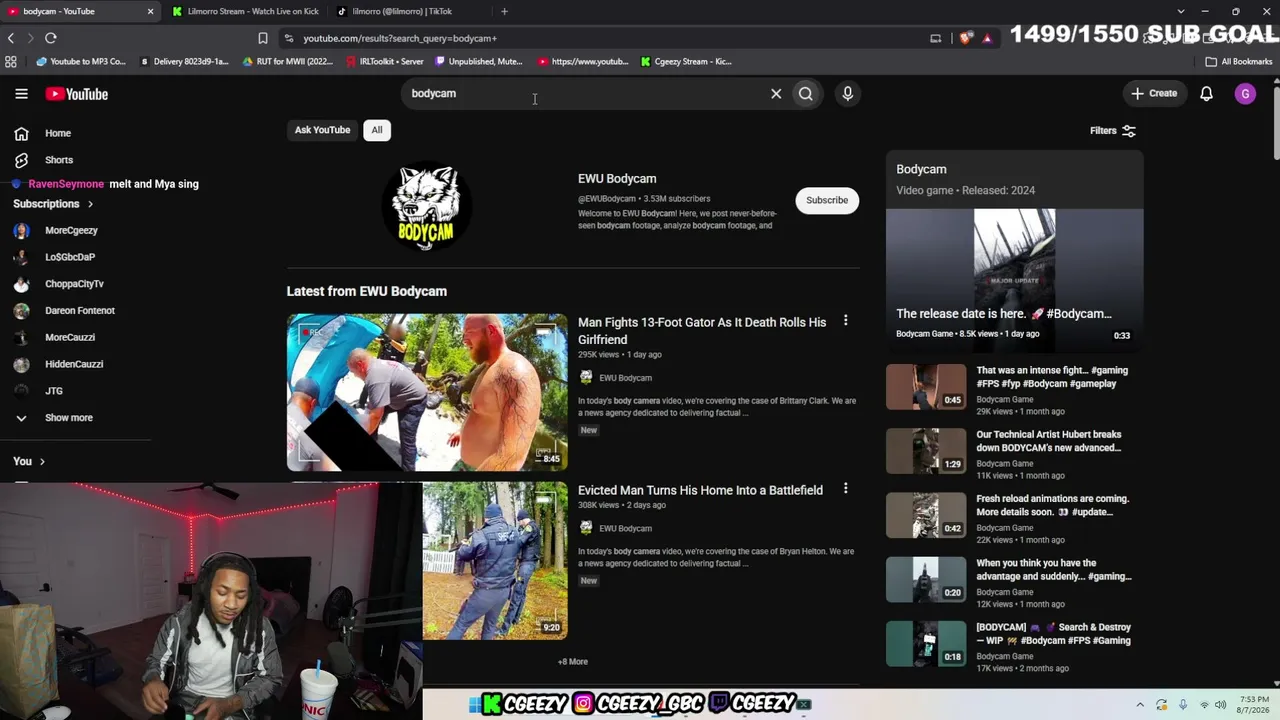Open the Search & Destroy WIP video

click(1053, 634)
